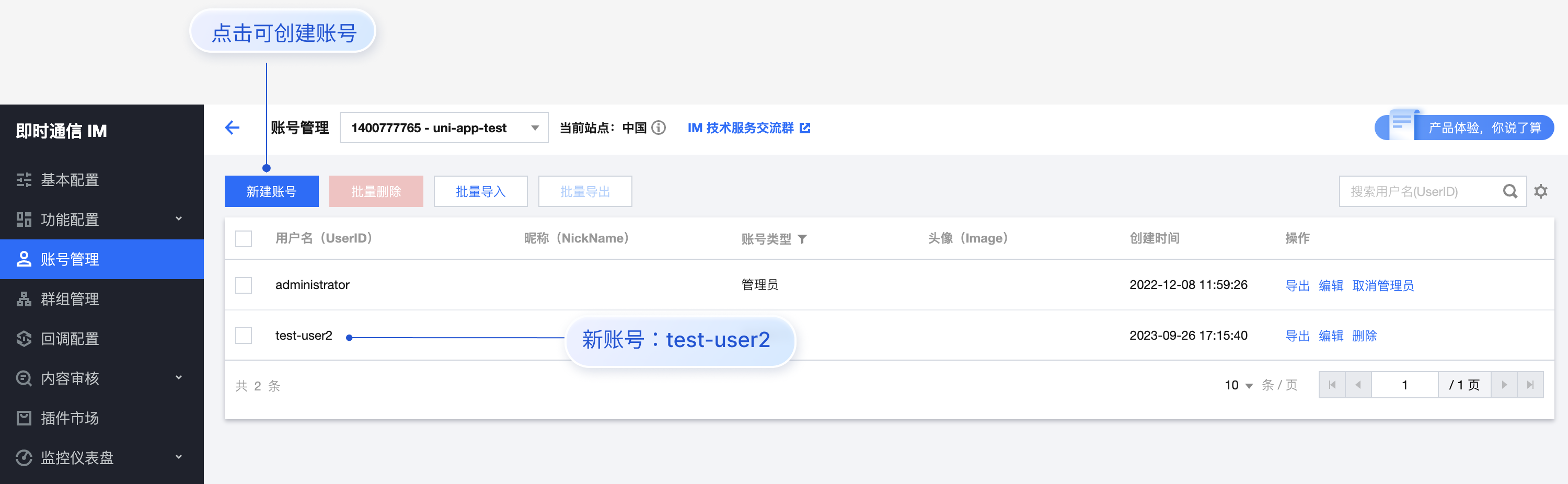Open the IM 技术服务交流群 link

[742, 128]
